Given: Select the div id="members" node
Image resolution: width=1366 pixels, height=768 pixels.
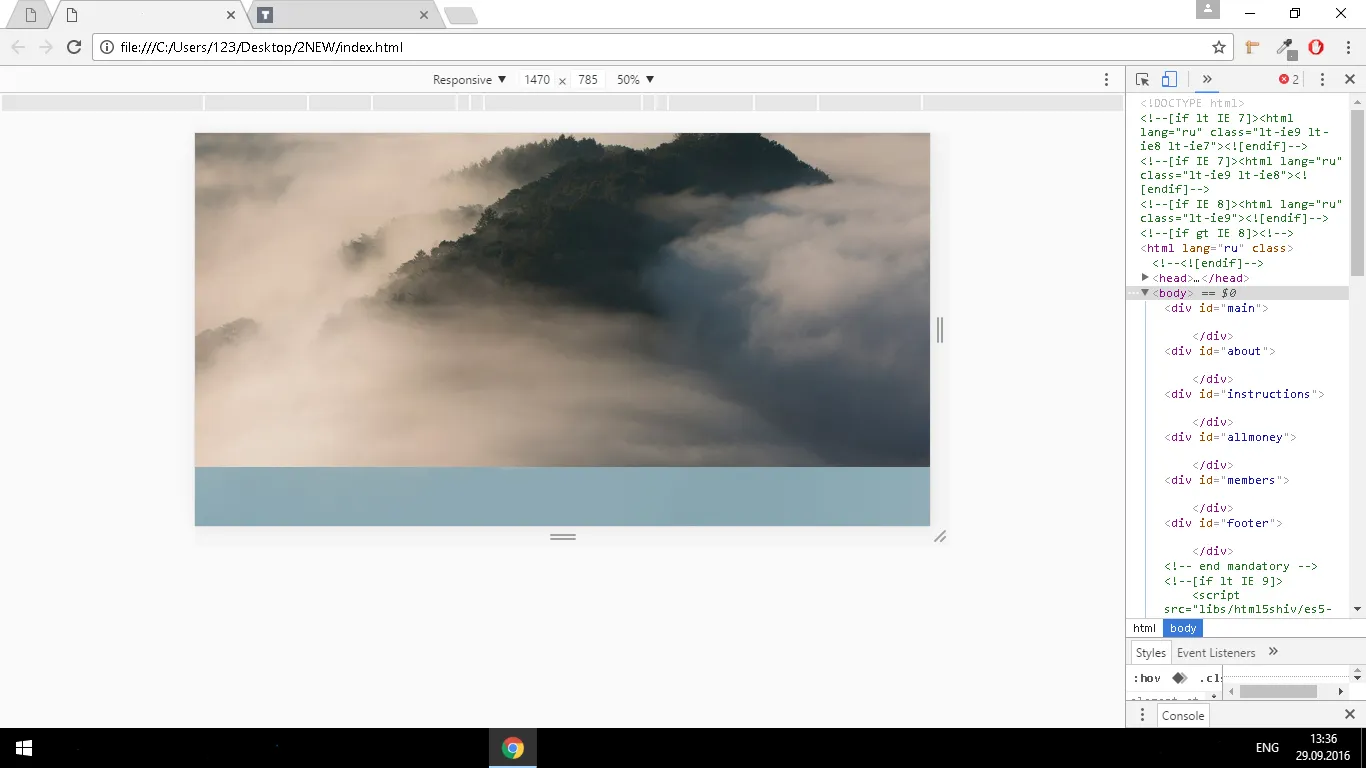Looking at the screenshot, I should (x=1227, y=480).
